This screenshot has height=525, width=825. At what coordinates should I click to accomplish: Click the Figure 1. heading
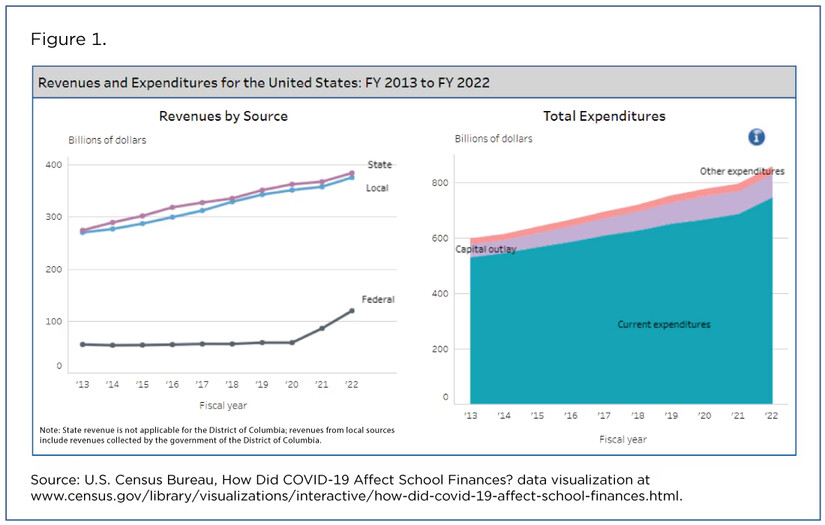point(70,40)
